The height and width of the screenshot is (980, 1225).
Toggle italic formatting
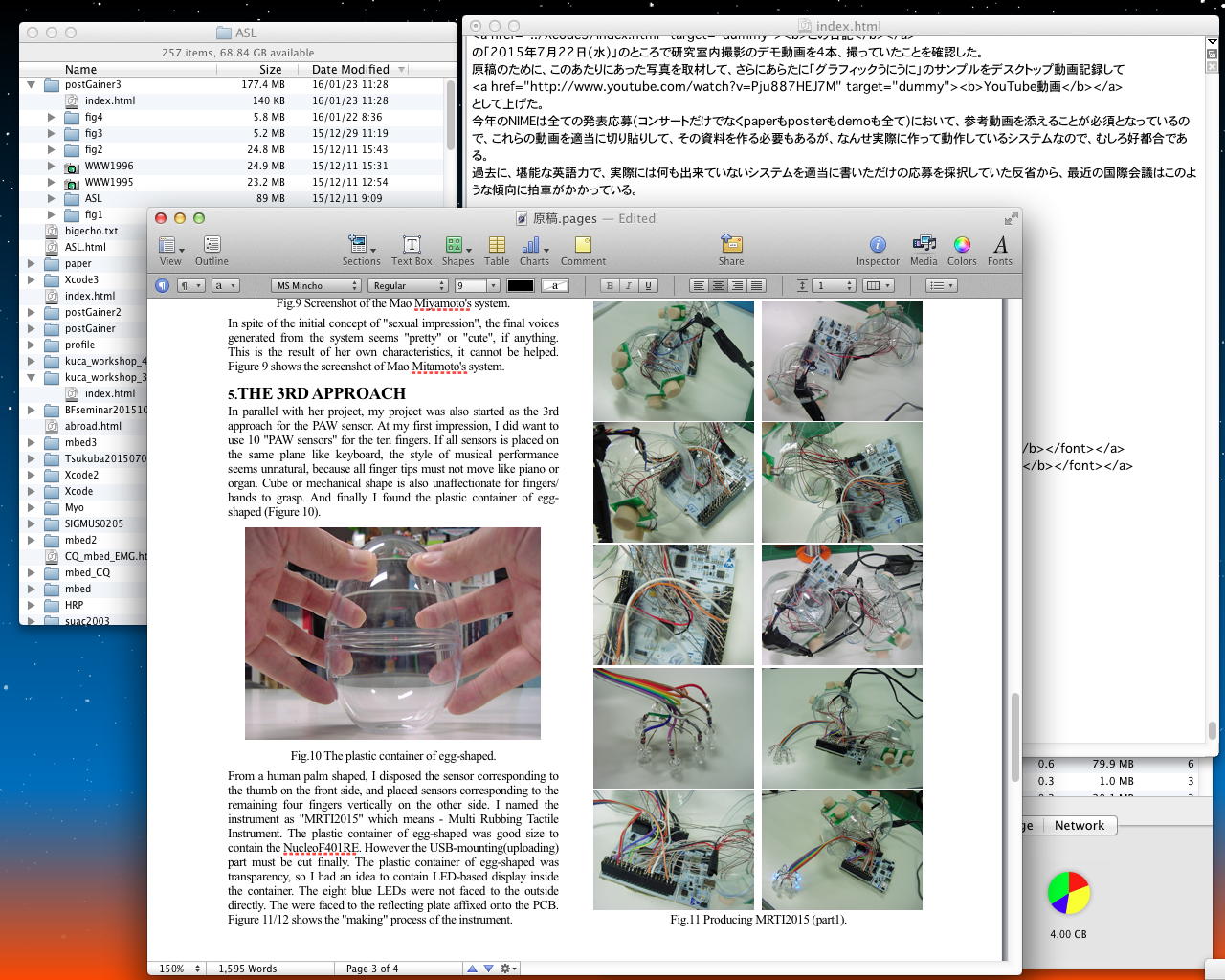pos(629,285)
